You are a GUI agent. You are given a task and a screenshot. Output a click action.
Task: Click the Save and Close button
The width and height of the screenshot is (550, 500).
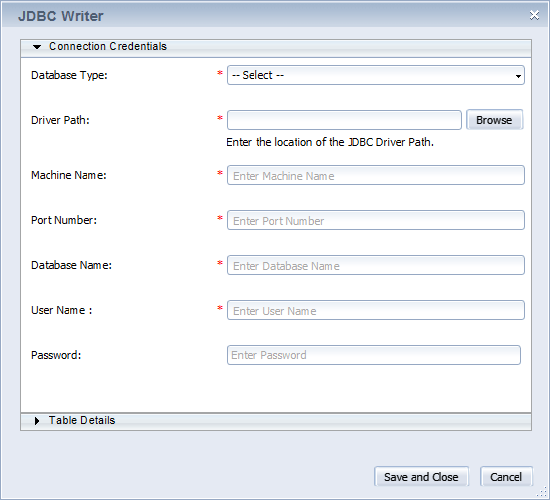[x=421, y=476]
